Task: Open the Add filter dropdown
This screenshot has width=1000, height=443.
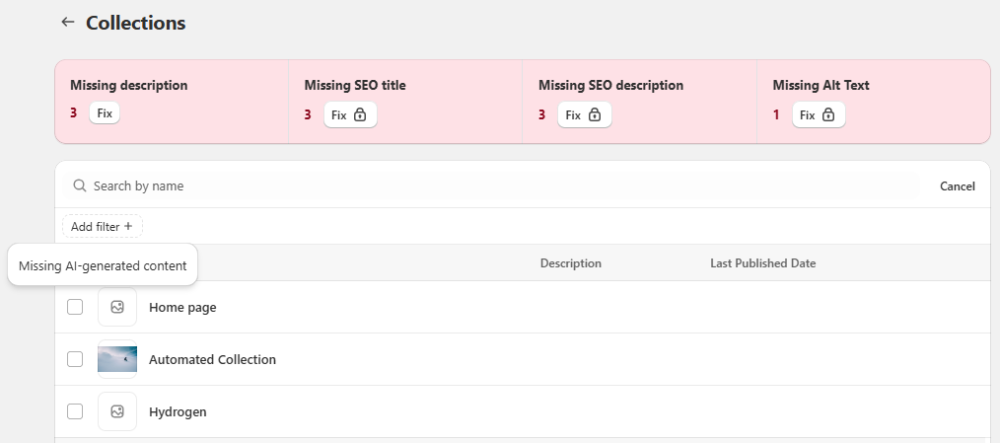Action: (x=102, y=227)
